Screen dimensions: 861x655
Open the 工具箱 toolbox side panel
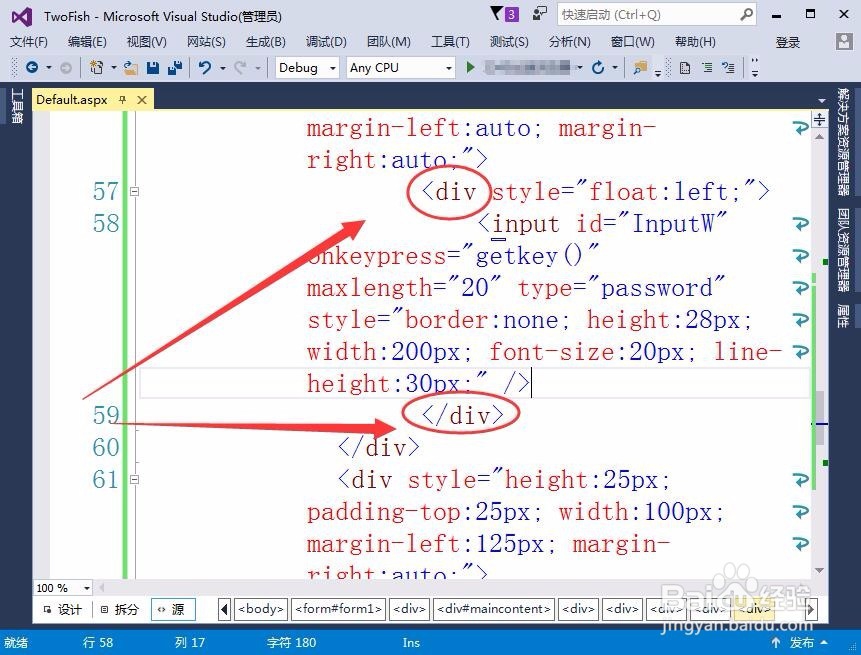point(17,107)
